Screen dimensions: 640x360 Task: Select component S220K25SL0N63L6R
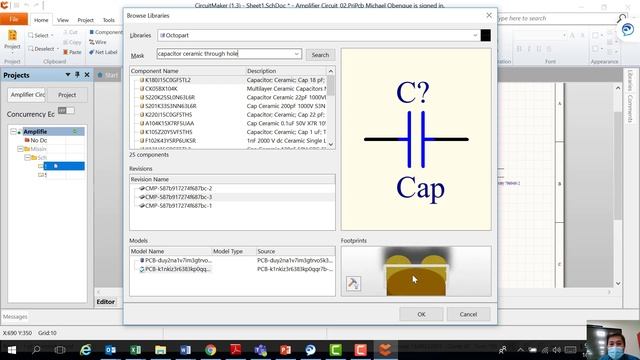tap(170, 97)
